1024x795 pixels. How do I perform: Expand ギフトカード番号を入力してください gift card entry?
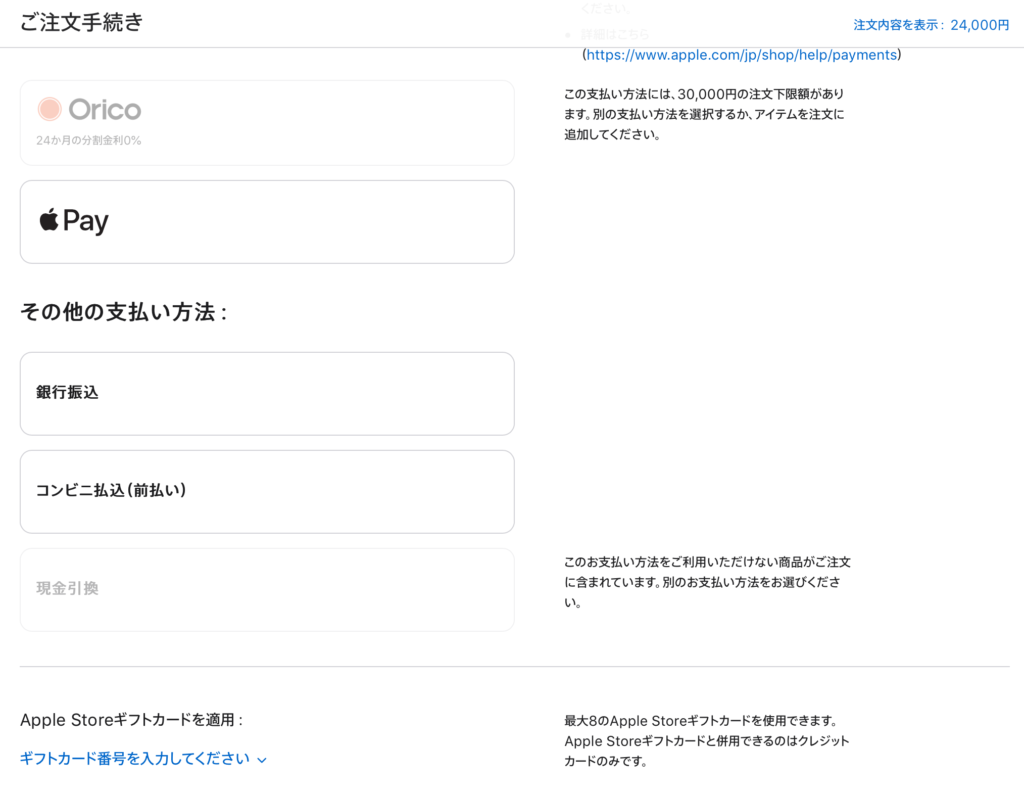[x=143, y=758]
